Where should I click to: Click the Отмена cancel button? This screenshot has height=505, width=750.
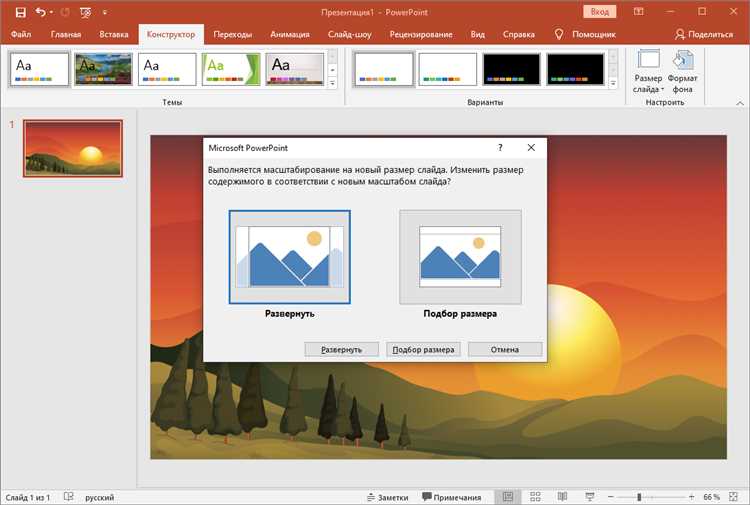(505, 350)
